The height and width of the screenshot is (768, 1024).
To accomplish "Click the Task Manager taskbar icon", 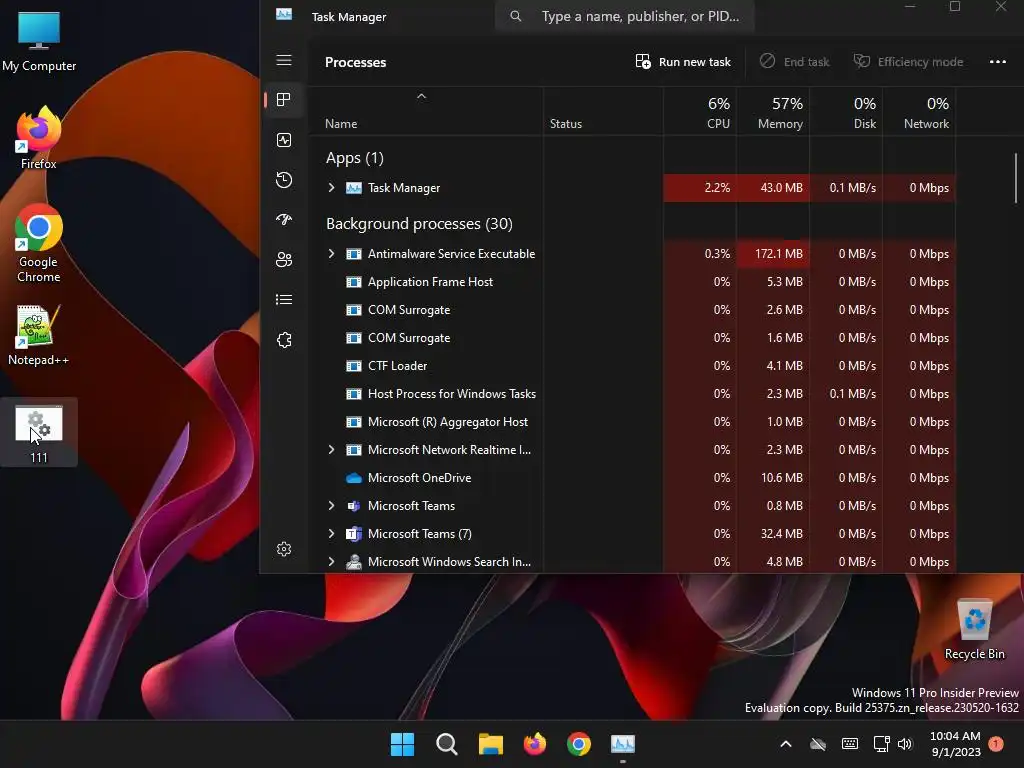I will [622, 744].
